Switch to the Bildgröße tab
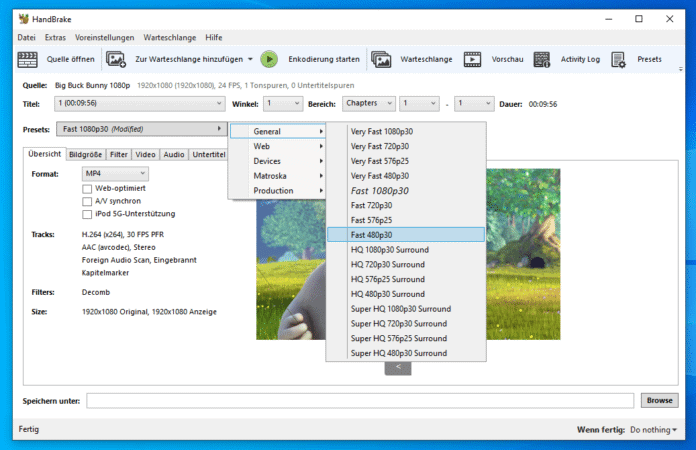 (x=85, y=154)
